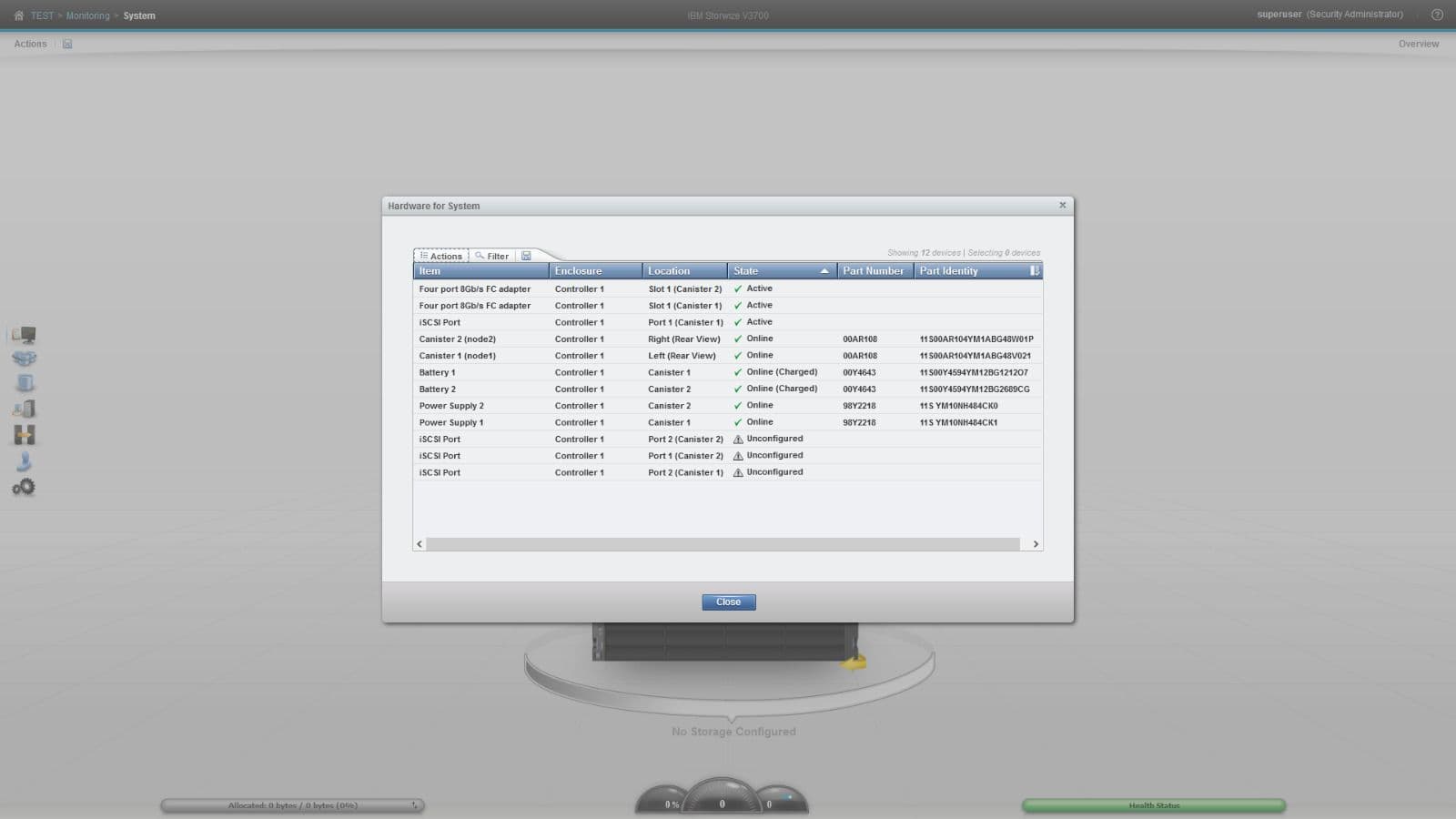Click the Access user icon in the sidebar
The height and width of the screenshot is (819, 1456).
pyautogui.click(x=25, y=461)
